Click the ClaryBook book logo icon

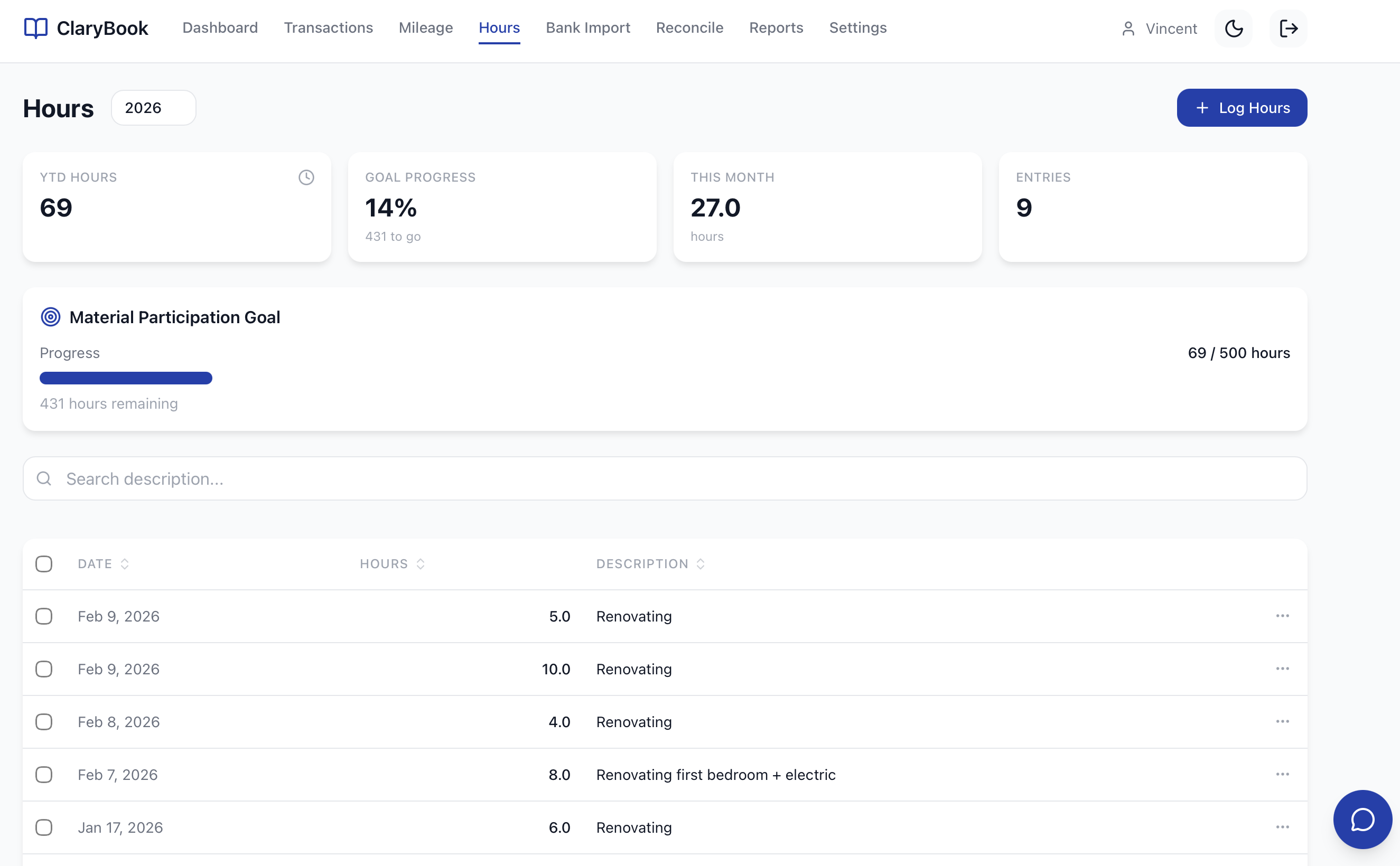[35, 28]
